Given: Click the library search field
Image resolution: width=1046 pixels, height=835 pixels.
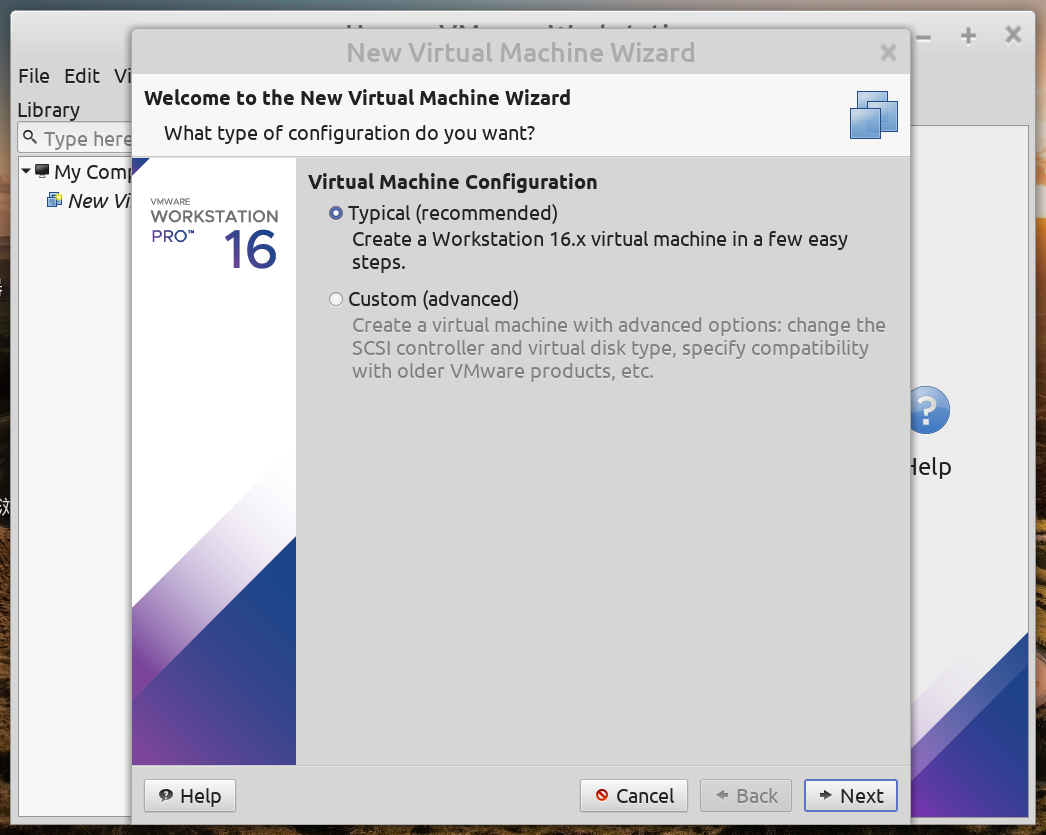Looking at the screenshot, I should tap(75, 138).
